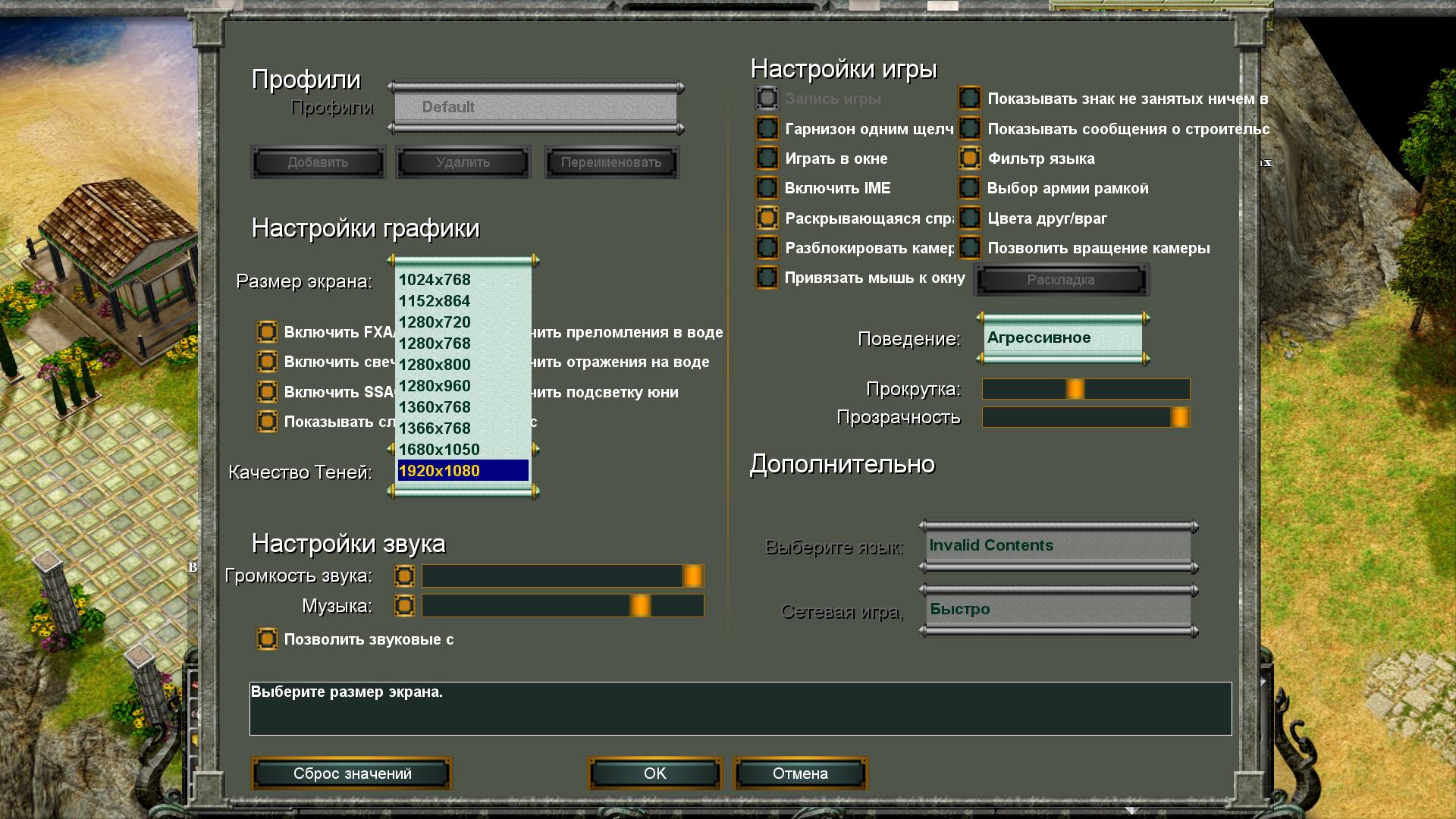Open the Раскладка button

[x=1062, y=280]
